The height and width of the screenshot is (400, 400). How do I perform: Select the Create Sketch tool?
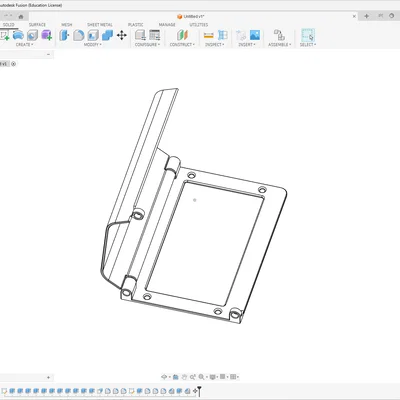point(5,35)
